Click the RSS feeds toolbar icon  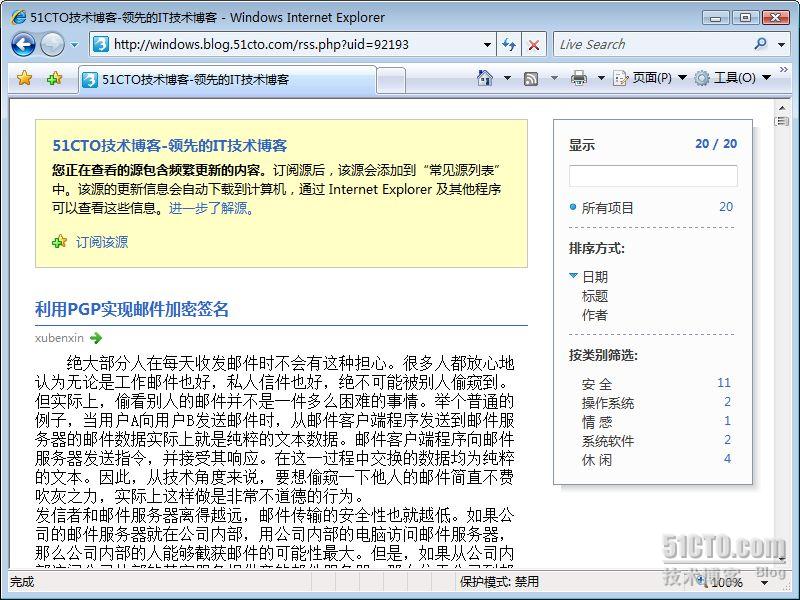pos(531,79)
